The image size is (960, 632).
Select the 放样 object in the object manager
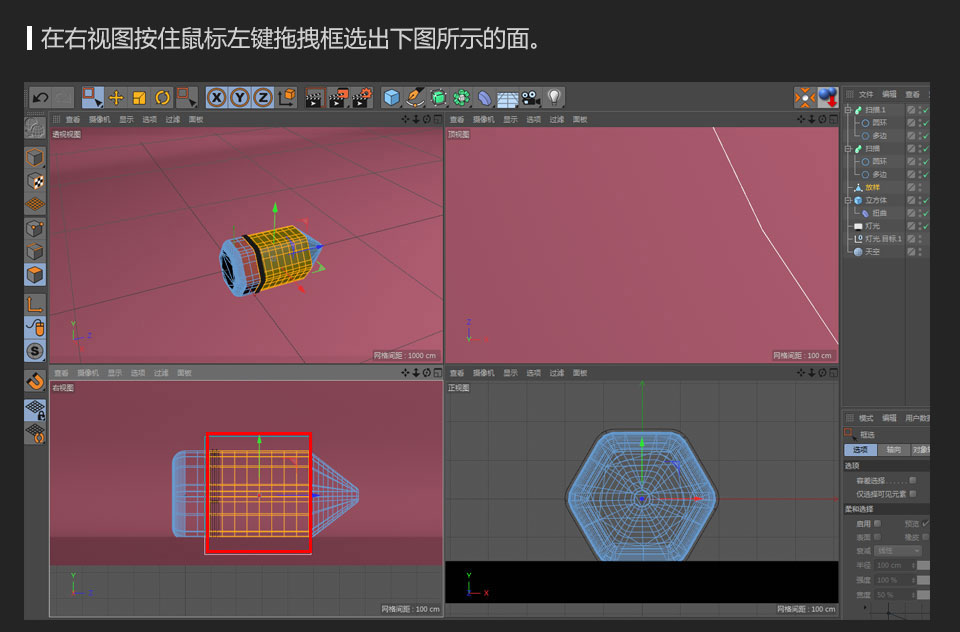[872, 186]
